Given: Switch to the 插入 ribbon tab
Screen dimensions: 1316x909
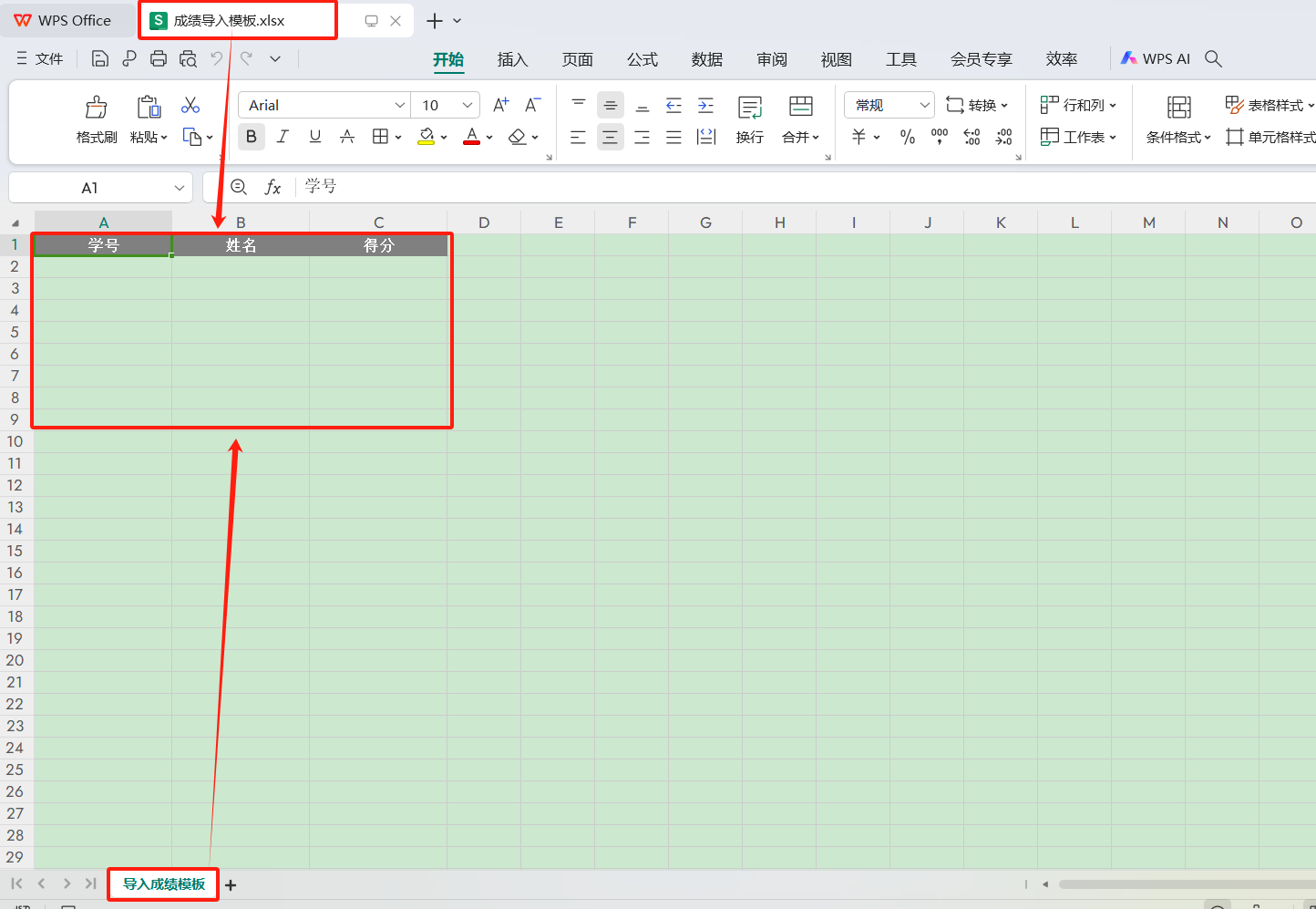Looking at the screenshot, I should (512, 59).
